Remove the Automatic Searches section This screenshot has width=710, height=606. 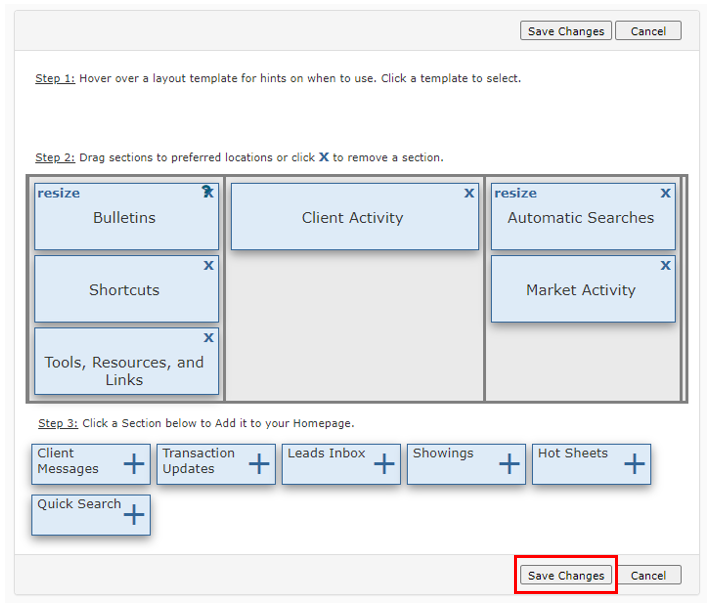point(665,193)
